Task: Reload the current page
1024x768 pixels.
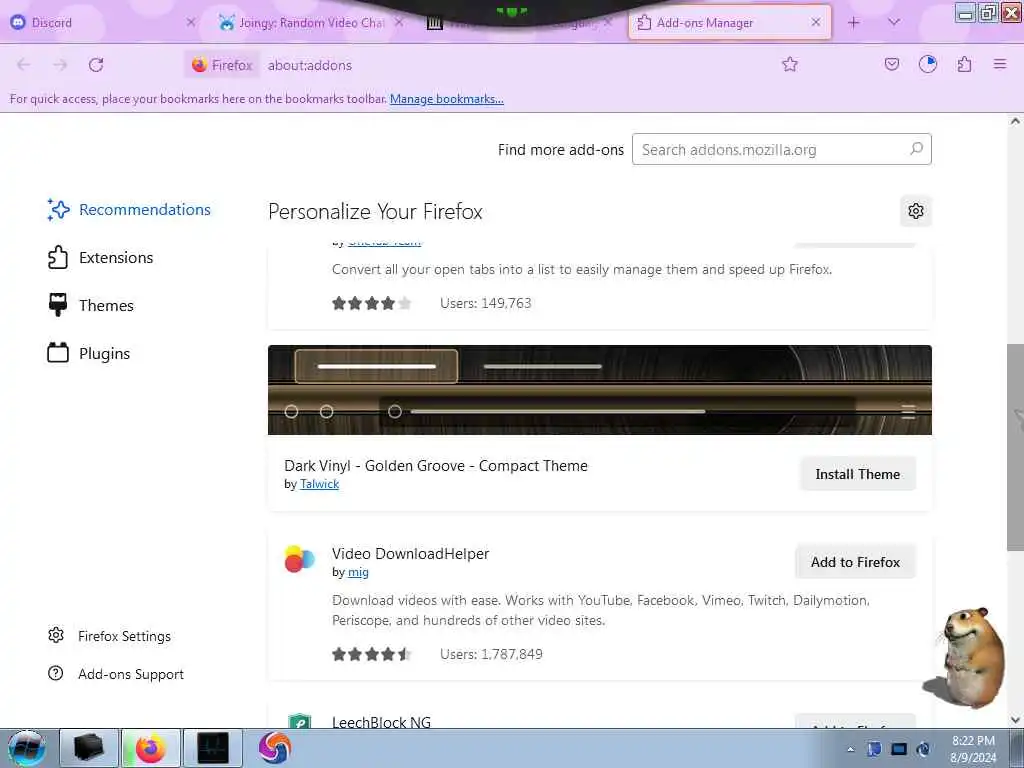Action: pos(96,65)
